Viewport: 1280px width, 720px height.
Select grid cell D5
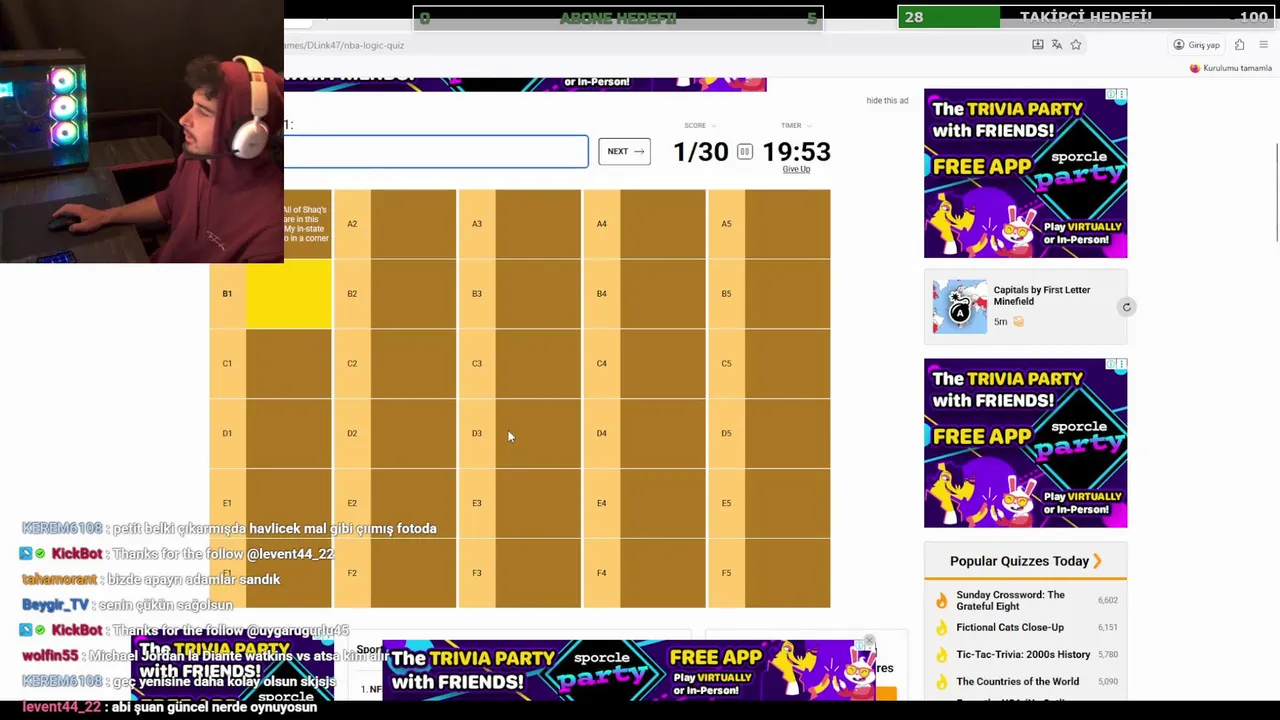click(x=769, y=434)
